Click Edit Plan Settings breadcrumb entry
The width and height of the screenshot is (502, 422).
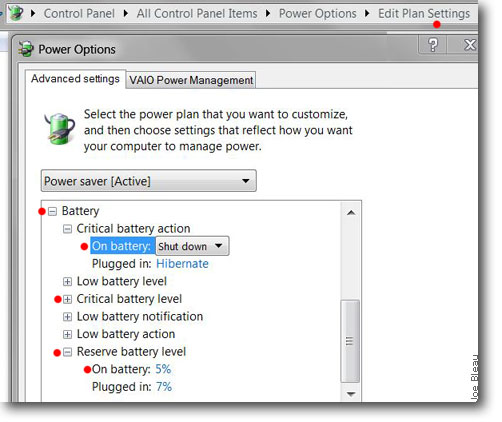424,14
